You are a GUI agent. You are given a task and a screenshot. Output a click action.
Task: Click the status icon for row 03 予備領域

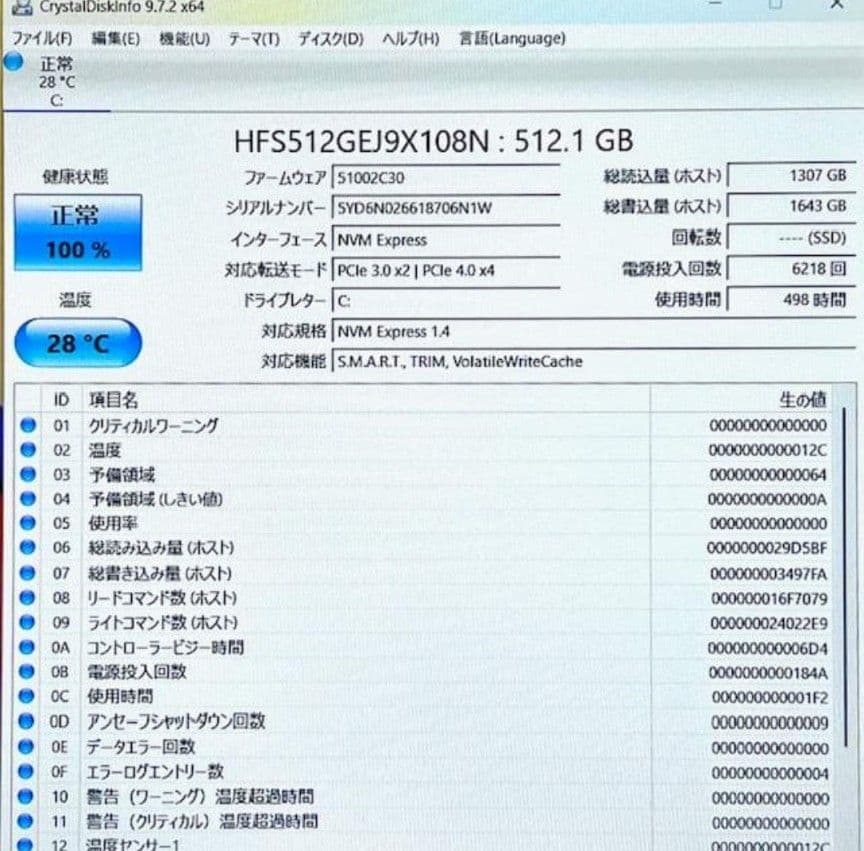click(x=28, y=474)
